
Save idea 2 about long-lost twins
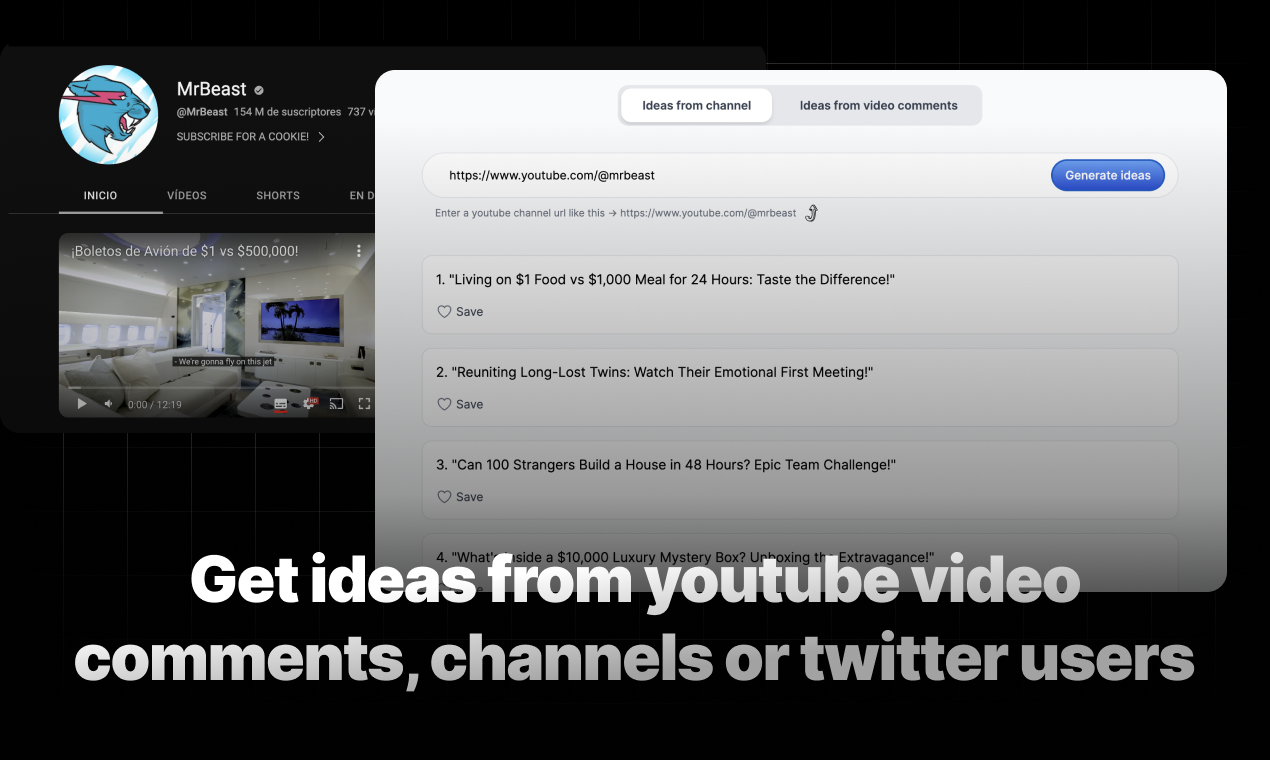[460, 404]
